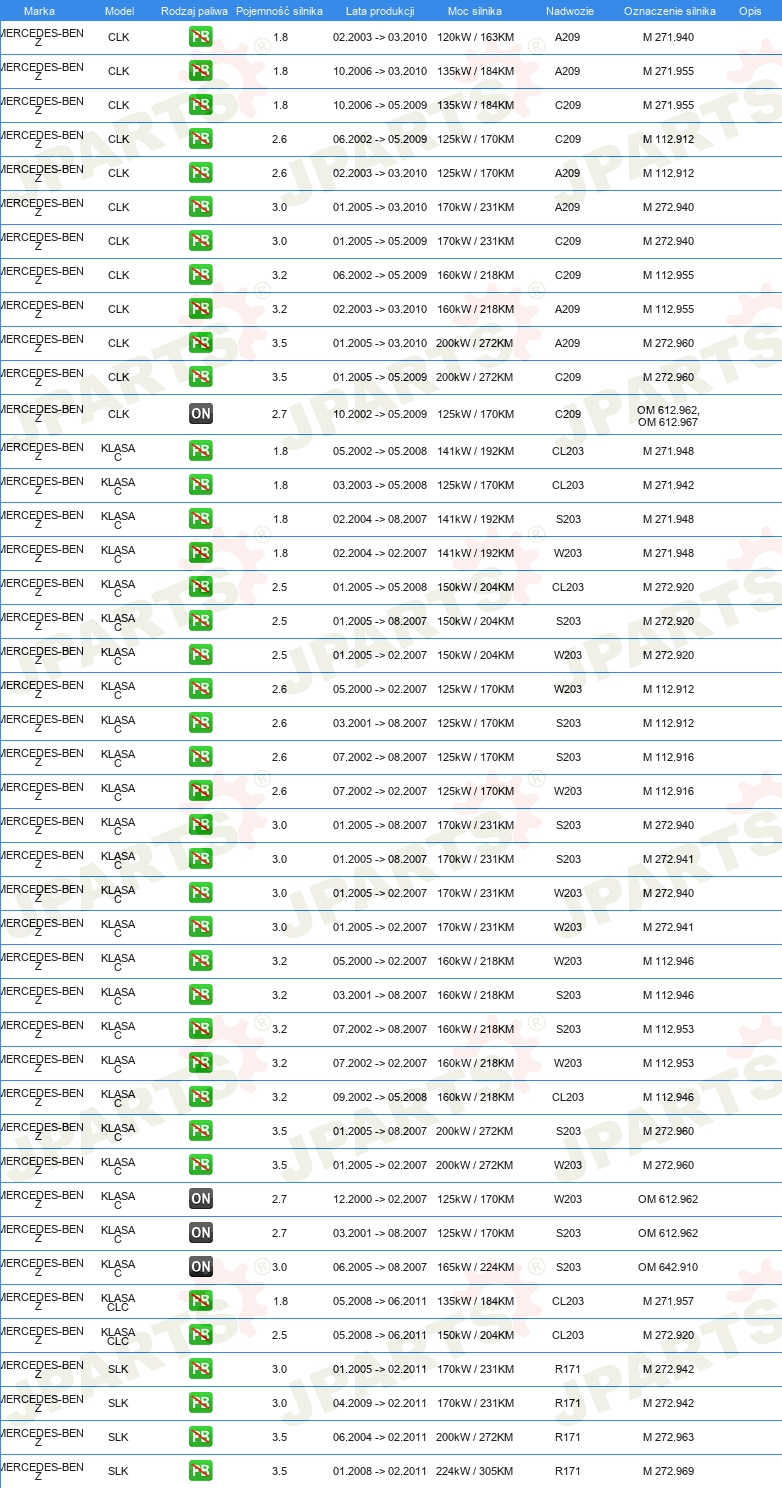This screenshot has height=1488, width=782.
Task: Click the PB icon in the 05.2002 -> 05.2008 row
Action: click(x=201, y=451)
